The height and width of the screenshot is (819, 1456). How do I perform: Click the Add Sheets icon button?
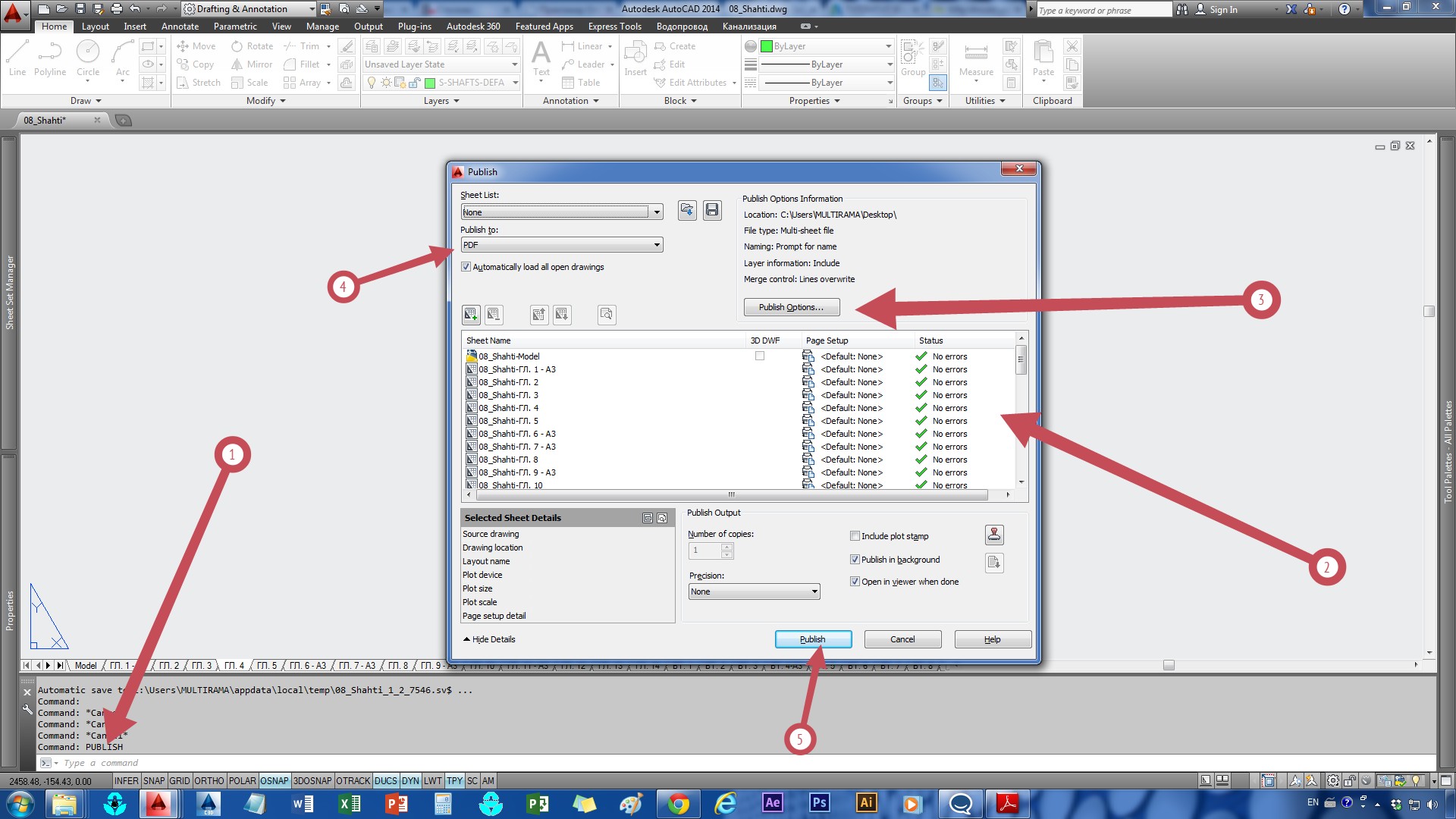[471, 314]
